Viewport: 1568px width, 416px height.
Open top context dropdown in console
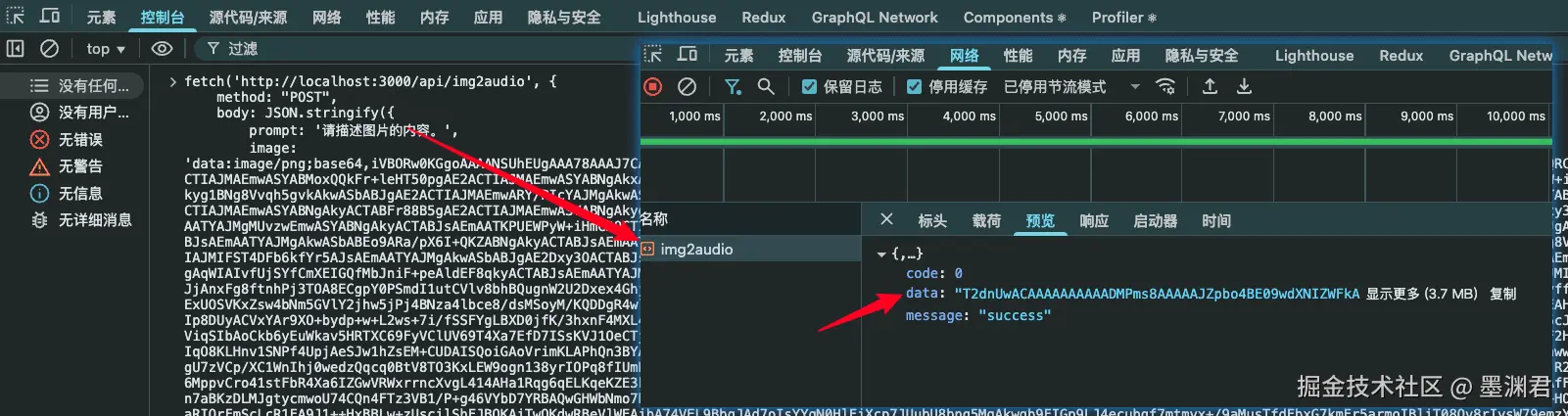[x=106, y=49]
